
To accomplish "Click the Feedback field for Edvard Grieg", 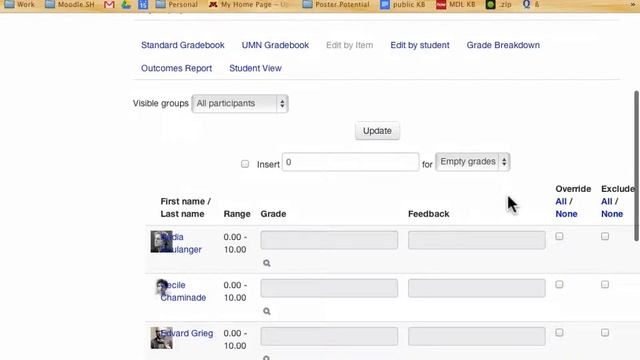I will pyautogui.click(x=477, y=336).
